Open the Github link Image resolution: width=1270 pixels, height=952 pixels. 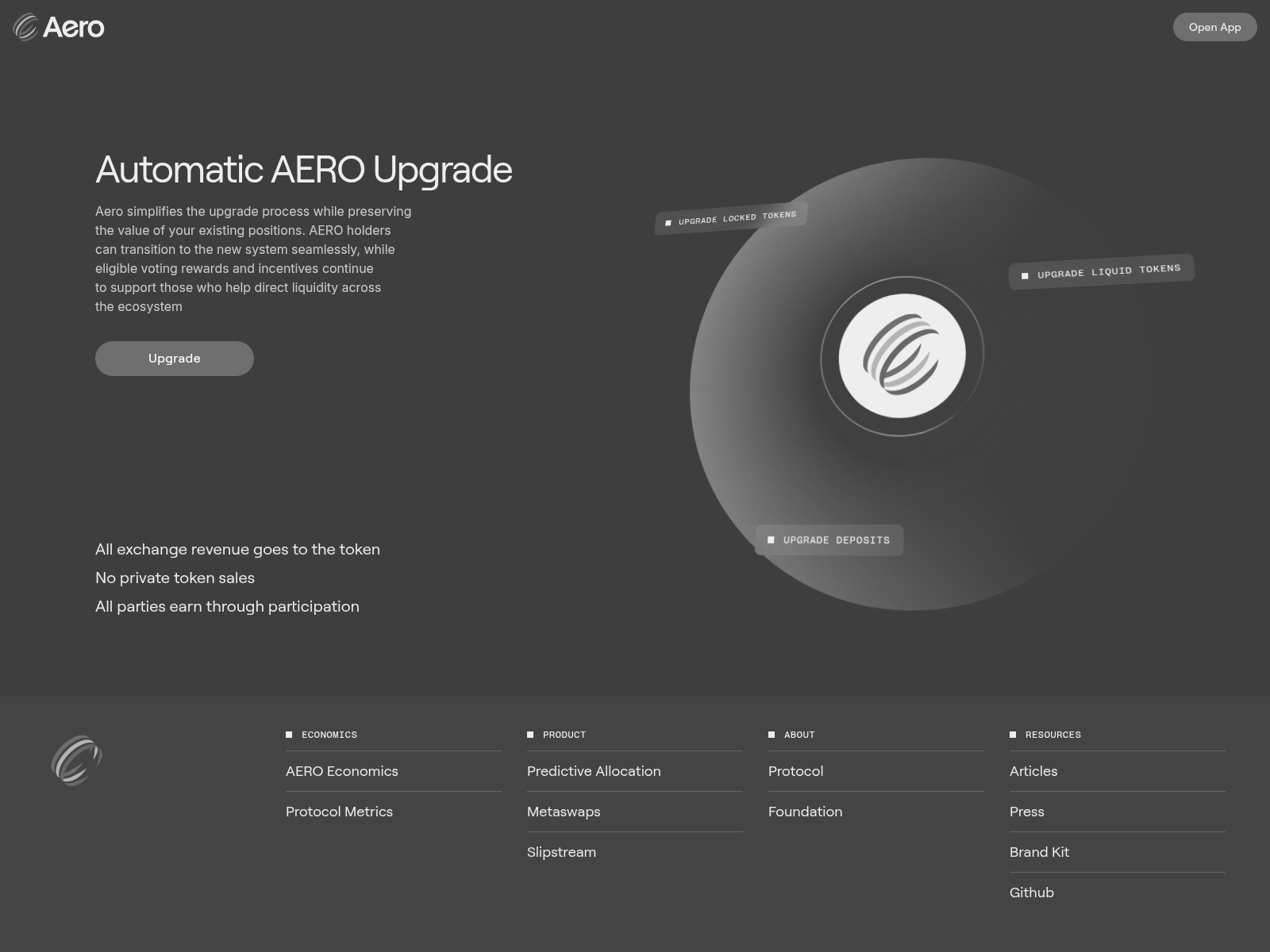(x=1031, y=892)
